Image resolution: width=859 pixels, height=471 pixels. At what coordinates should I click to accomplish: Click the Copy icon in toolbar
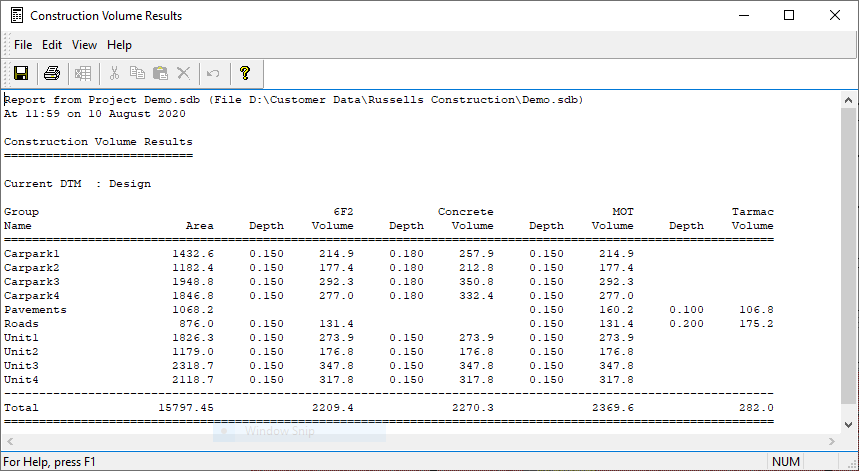[x=137, y=72]
